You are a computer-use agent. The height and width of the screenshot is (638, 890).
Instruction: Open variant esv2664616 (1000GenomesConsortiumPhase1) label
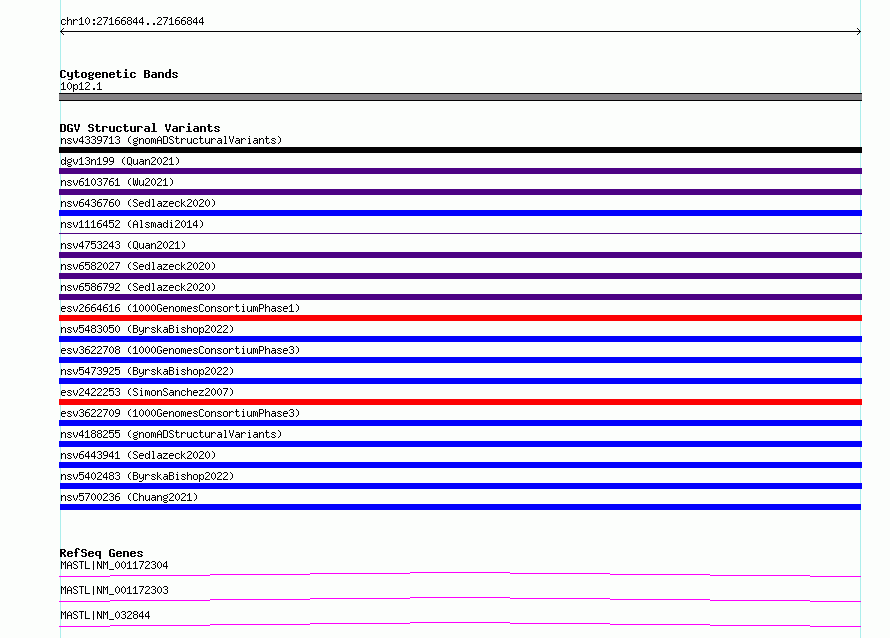(x=180, y=308)
